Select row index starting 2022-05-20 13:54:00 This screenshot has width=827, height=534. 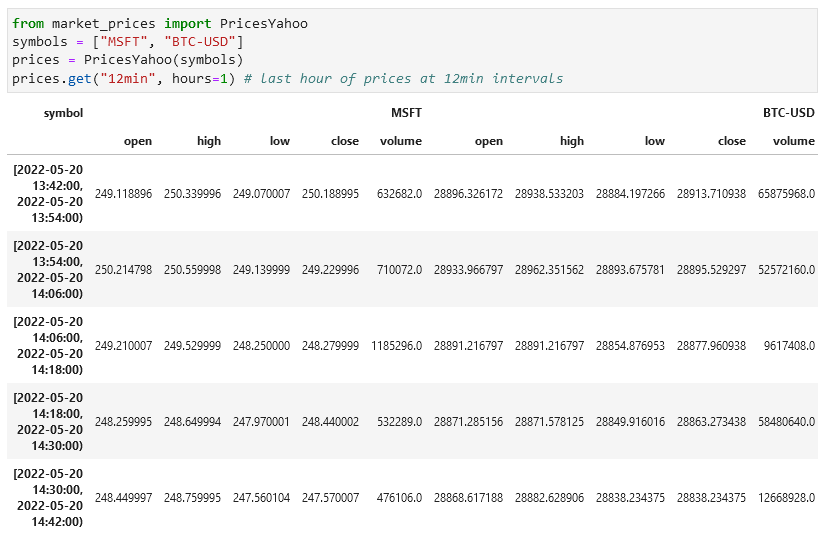click(48, 270)
